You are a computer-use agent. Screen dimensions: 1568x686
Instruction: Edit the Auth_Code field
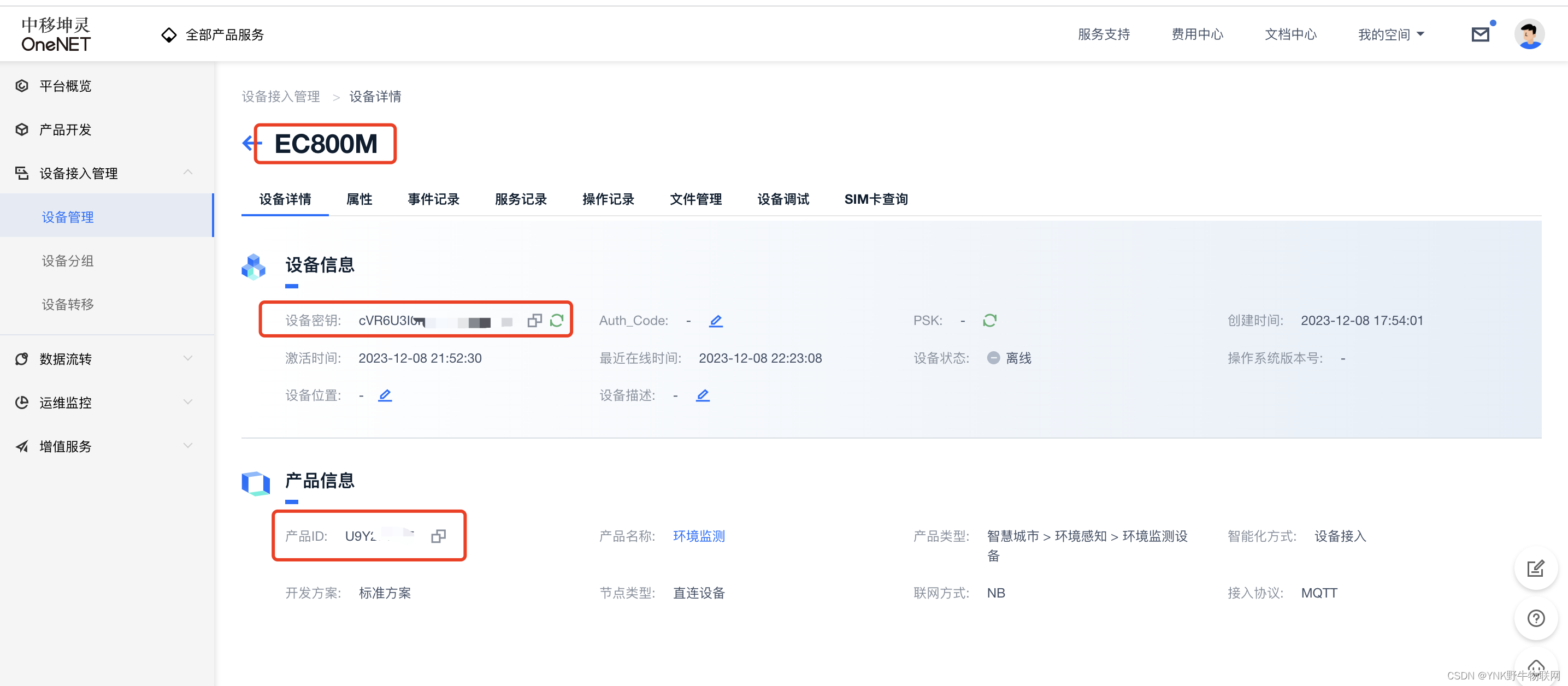tap(716, 321)
